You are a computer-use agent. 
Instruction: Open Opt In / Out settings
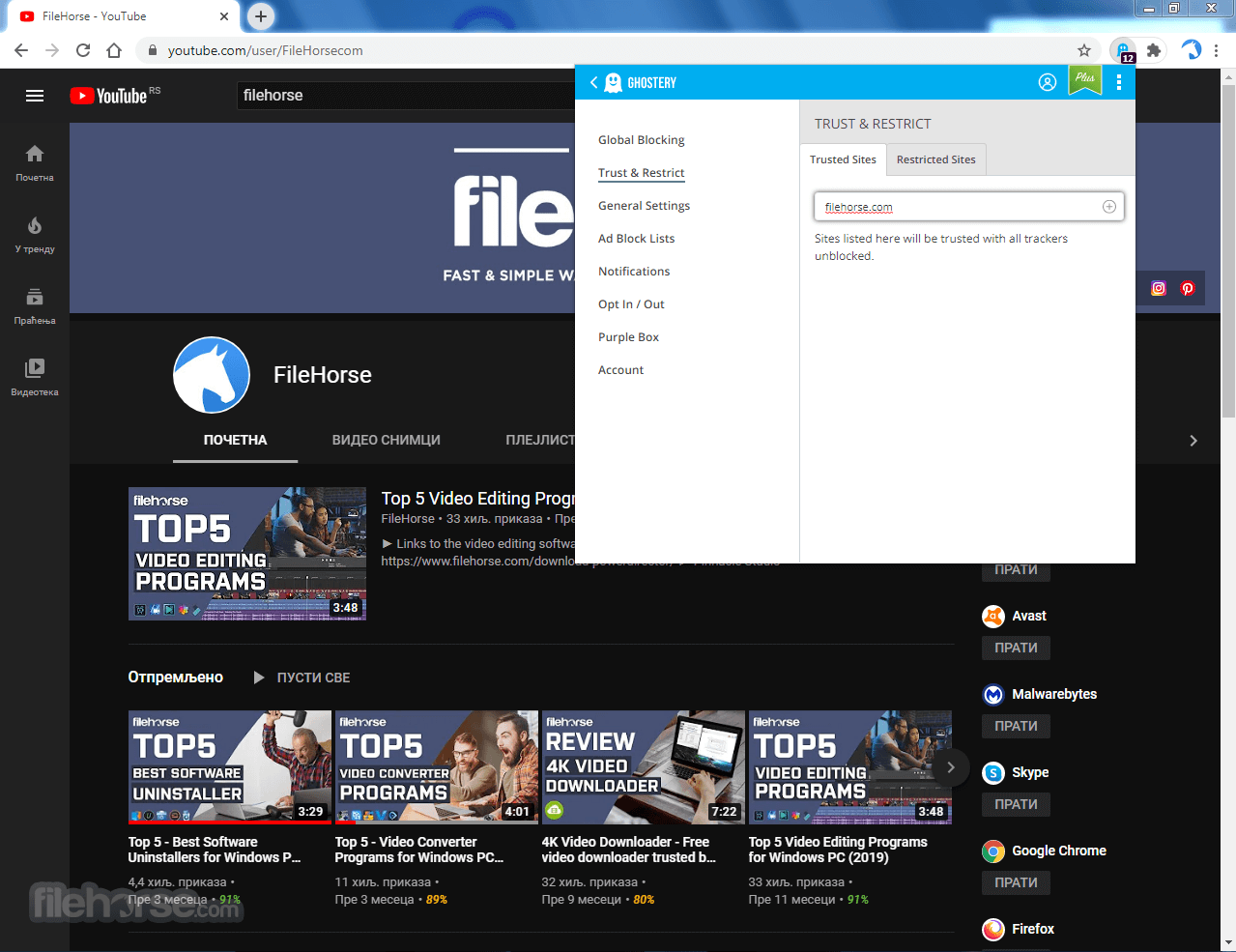631,304
